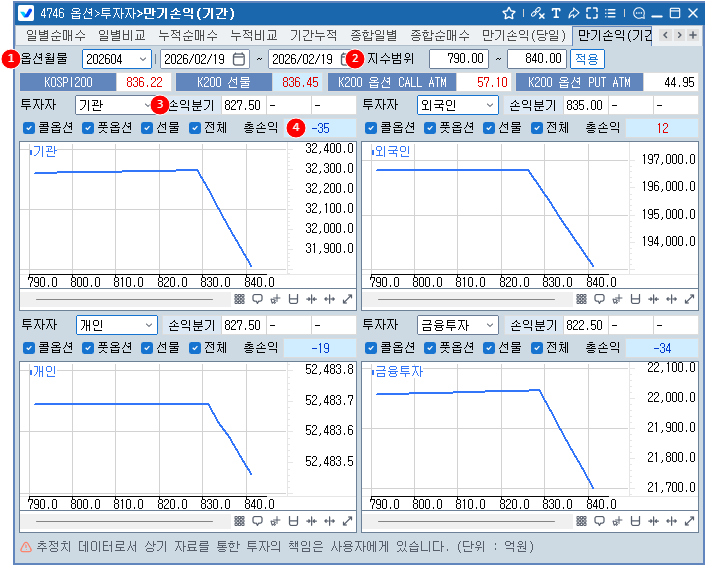
Task: Add this screen to favorites with the star icon
Action: (509, 13)
